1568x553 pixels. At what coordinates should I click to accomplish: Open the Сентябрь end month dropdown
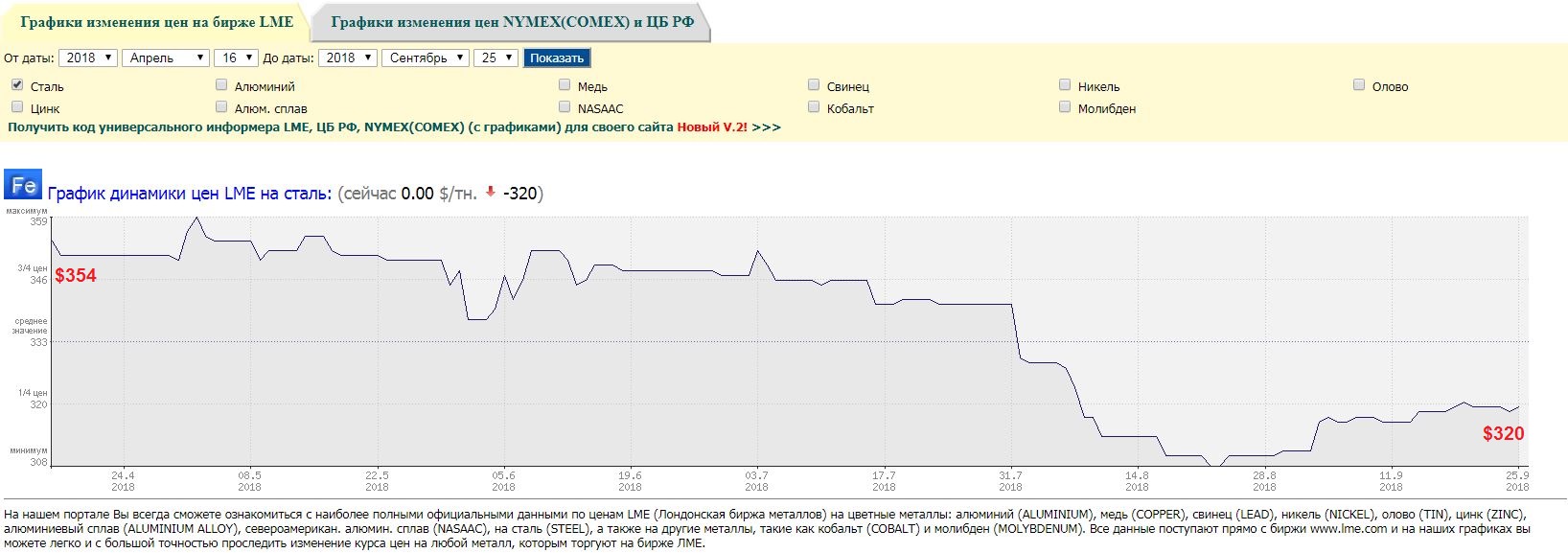click(427, 58)
